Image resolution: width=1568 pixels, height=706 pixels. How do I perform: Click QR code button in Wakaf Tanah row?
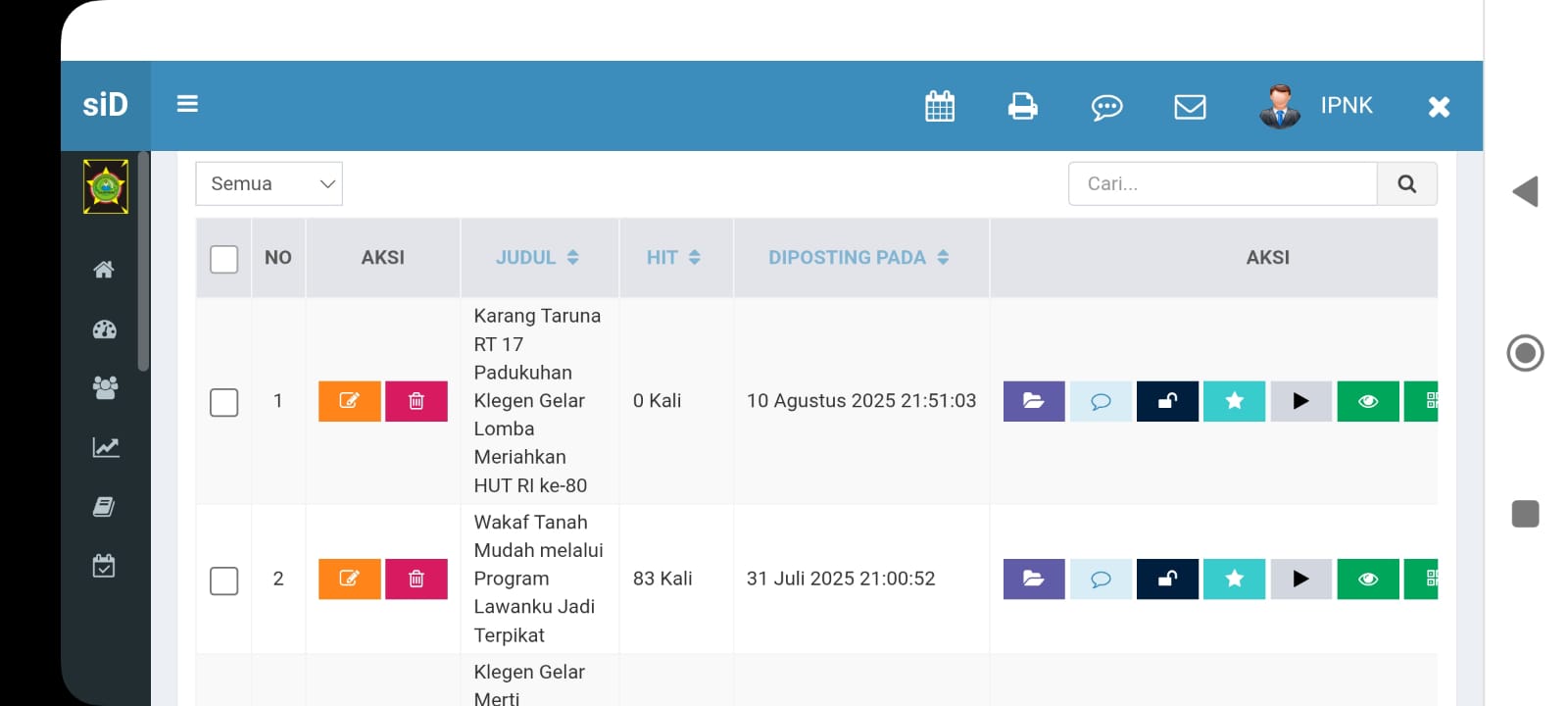1422,579
